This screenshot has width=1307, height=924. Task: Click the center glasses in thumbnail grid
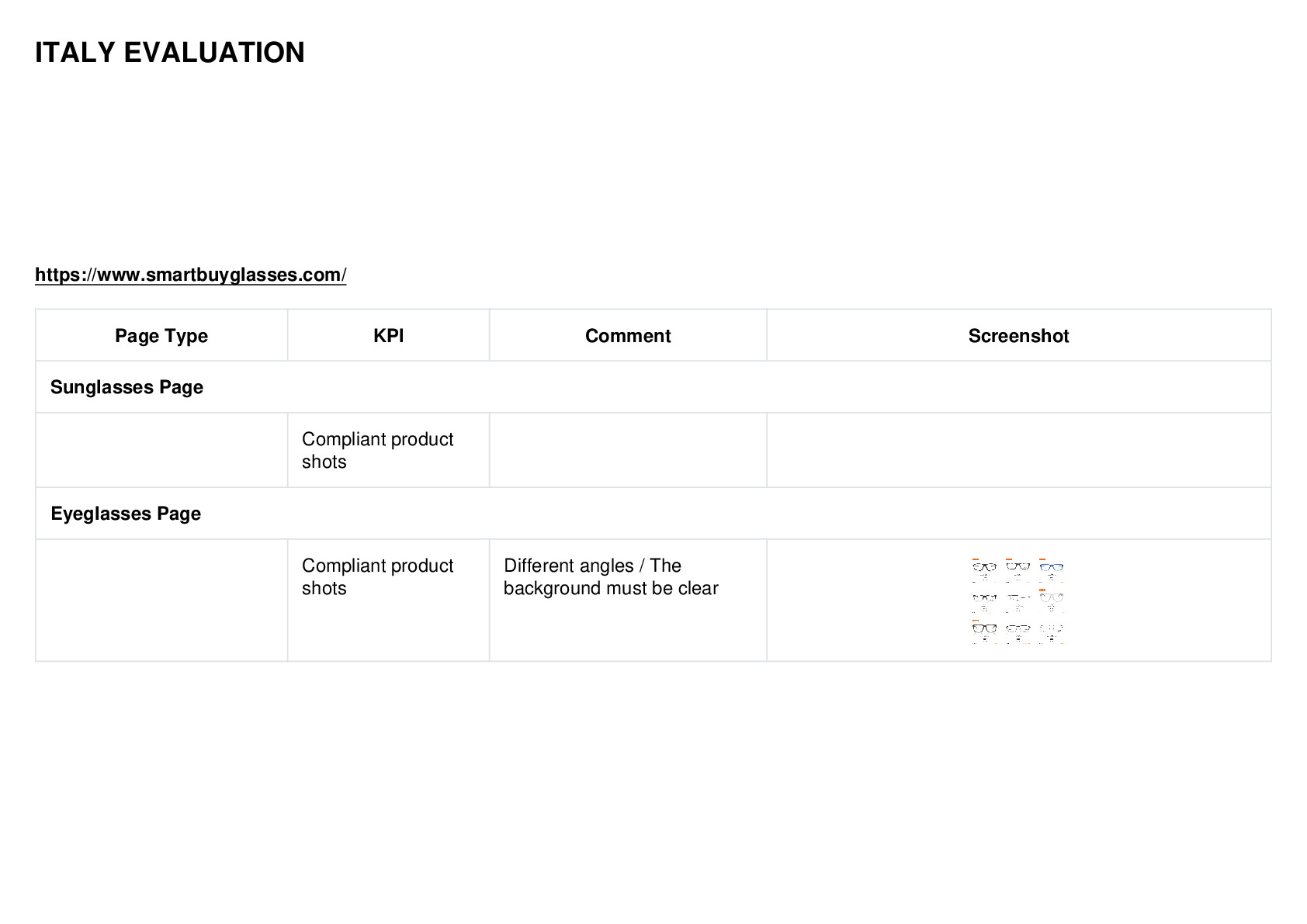click(x=1018, y=598)
